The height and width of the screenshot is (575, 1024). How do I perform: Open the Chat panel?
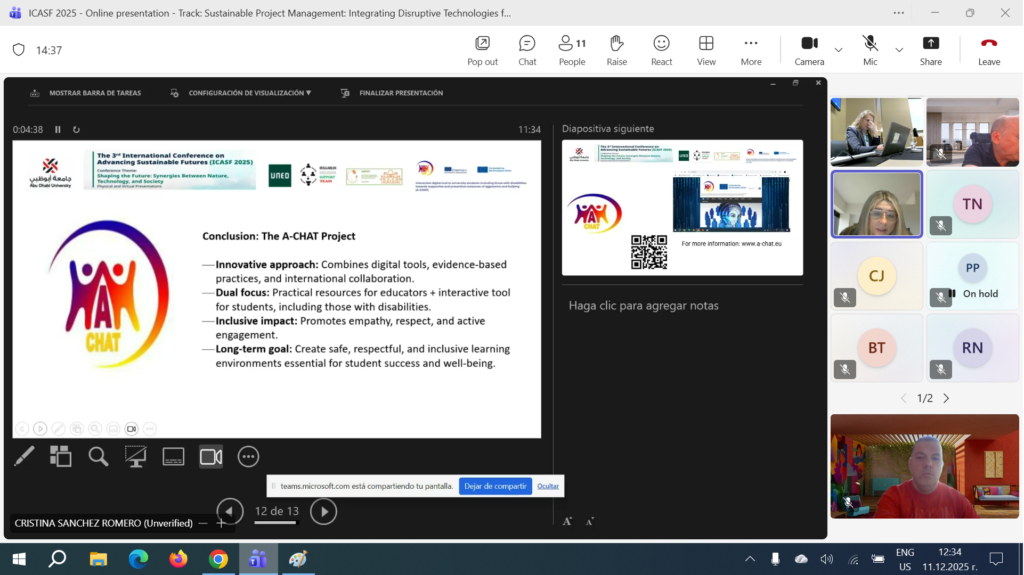[527, 49]
